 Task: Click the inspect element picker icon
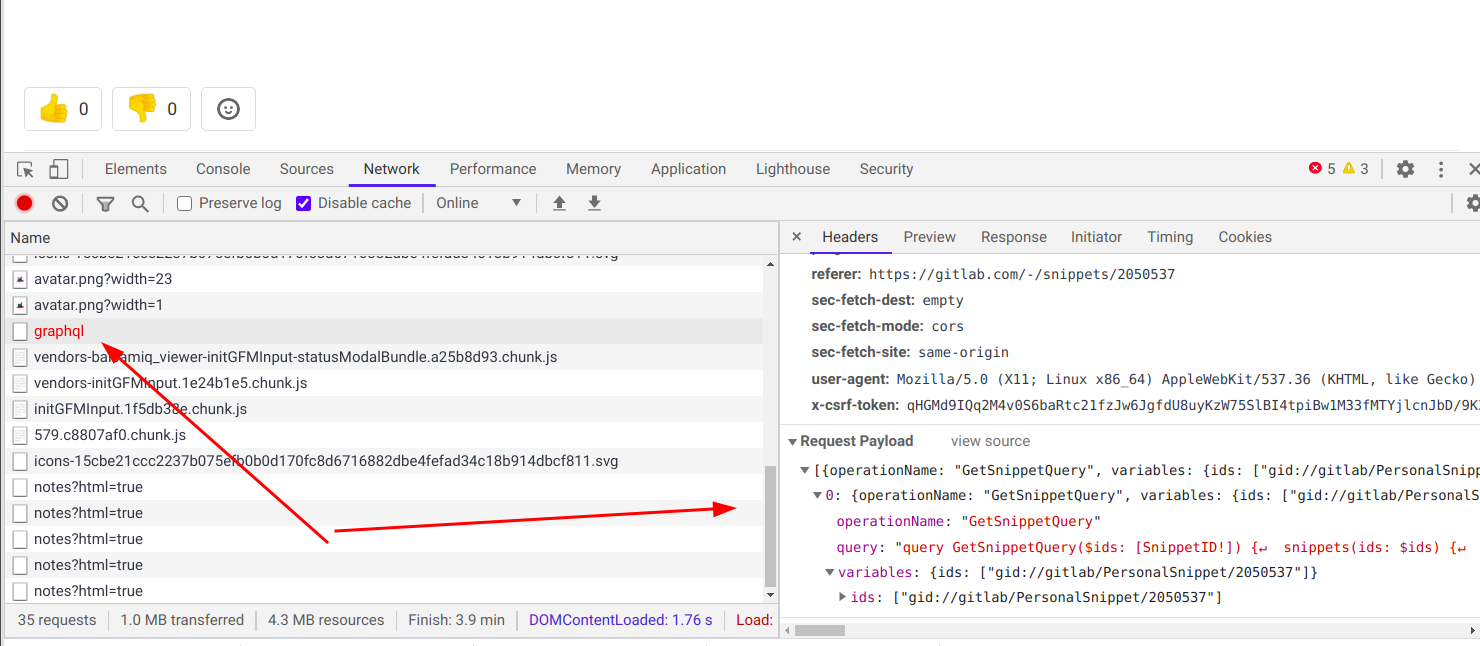(x=26, y=169)
